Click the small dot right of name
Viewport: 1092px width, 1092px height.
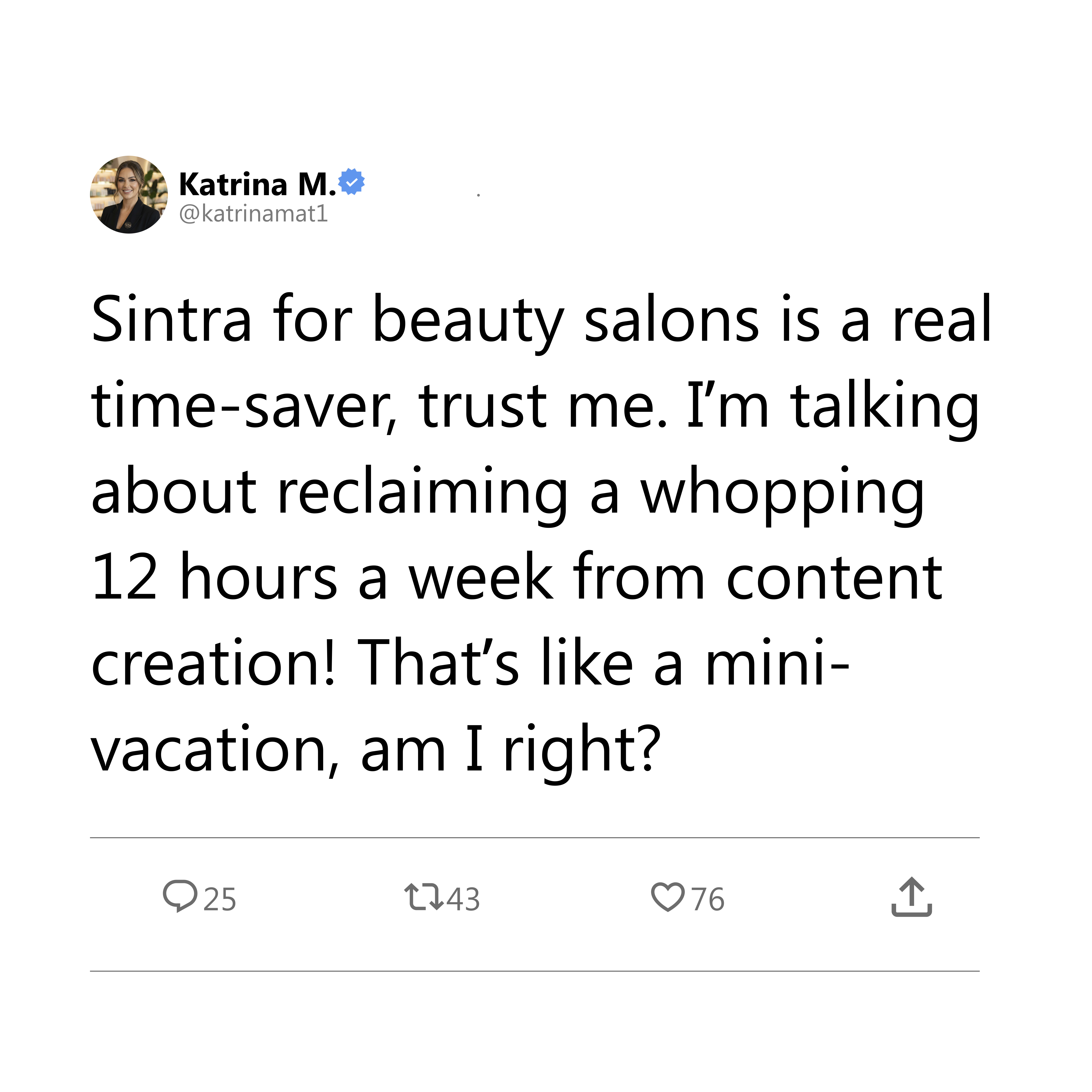[x=478, y=195]
